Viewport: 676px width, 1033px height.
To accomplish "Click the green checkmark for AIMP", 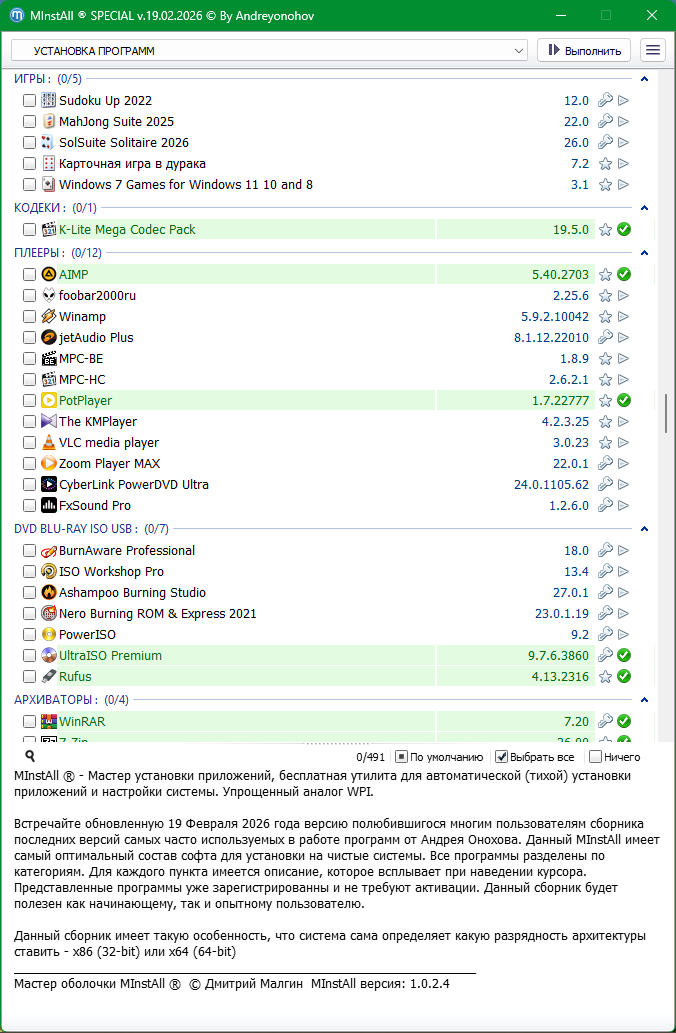I will click(x=624, y=274).
